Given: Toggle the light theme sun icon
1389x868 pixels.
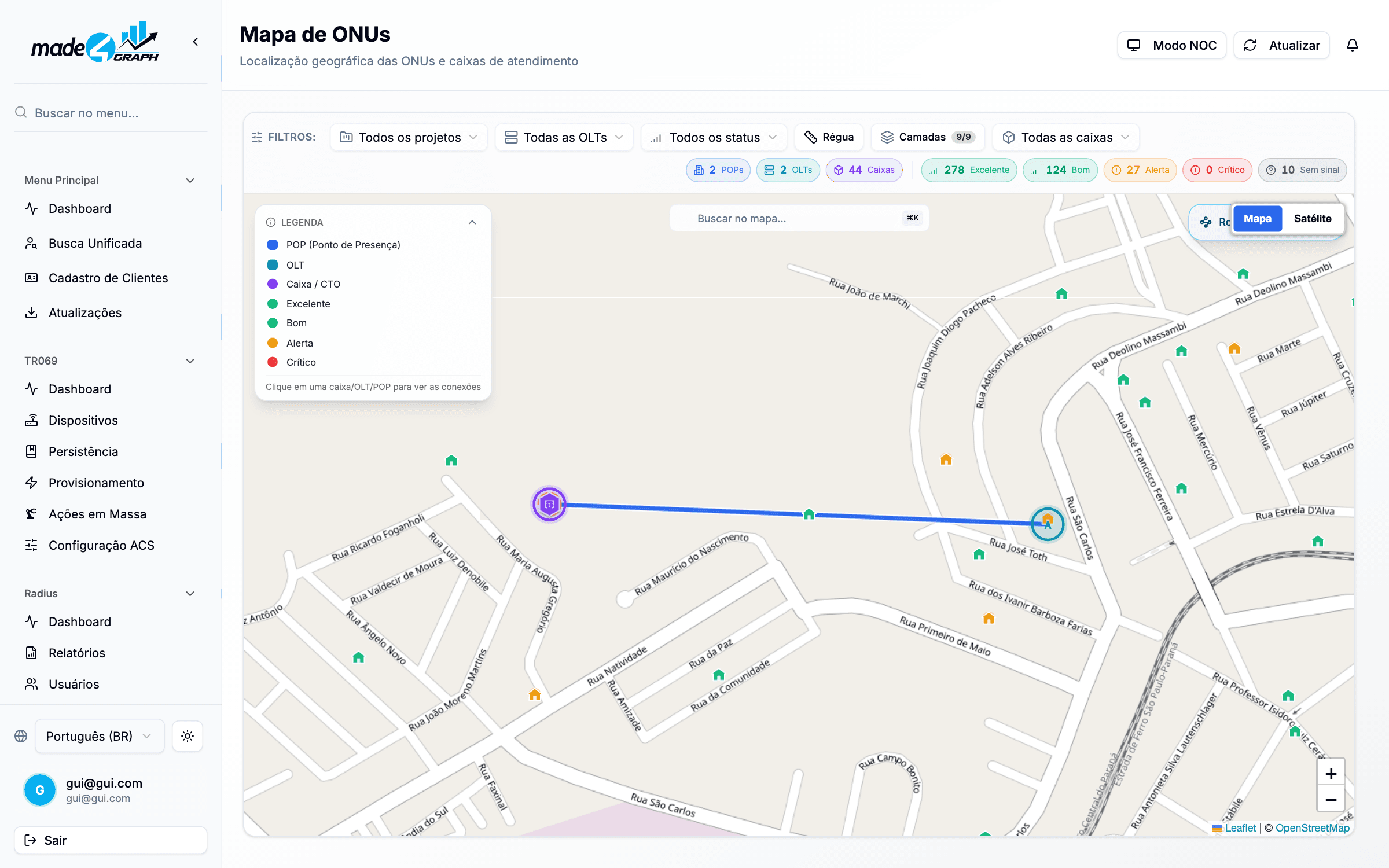Looking at the screenshot, I should [x=187, y=736].
